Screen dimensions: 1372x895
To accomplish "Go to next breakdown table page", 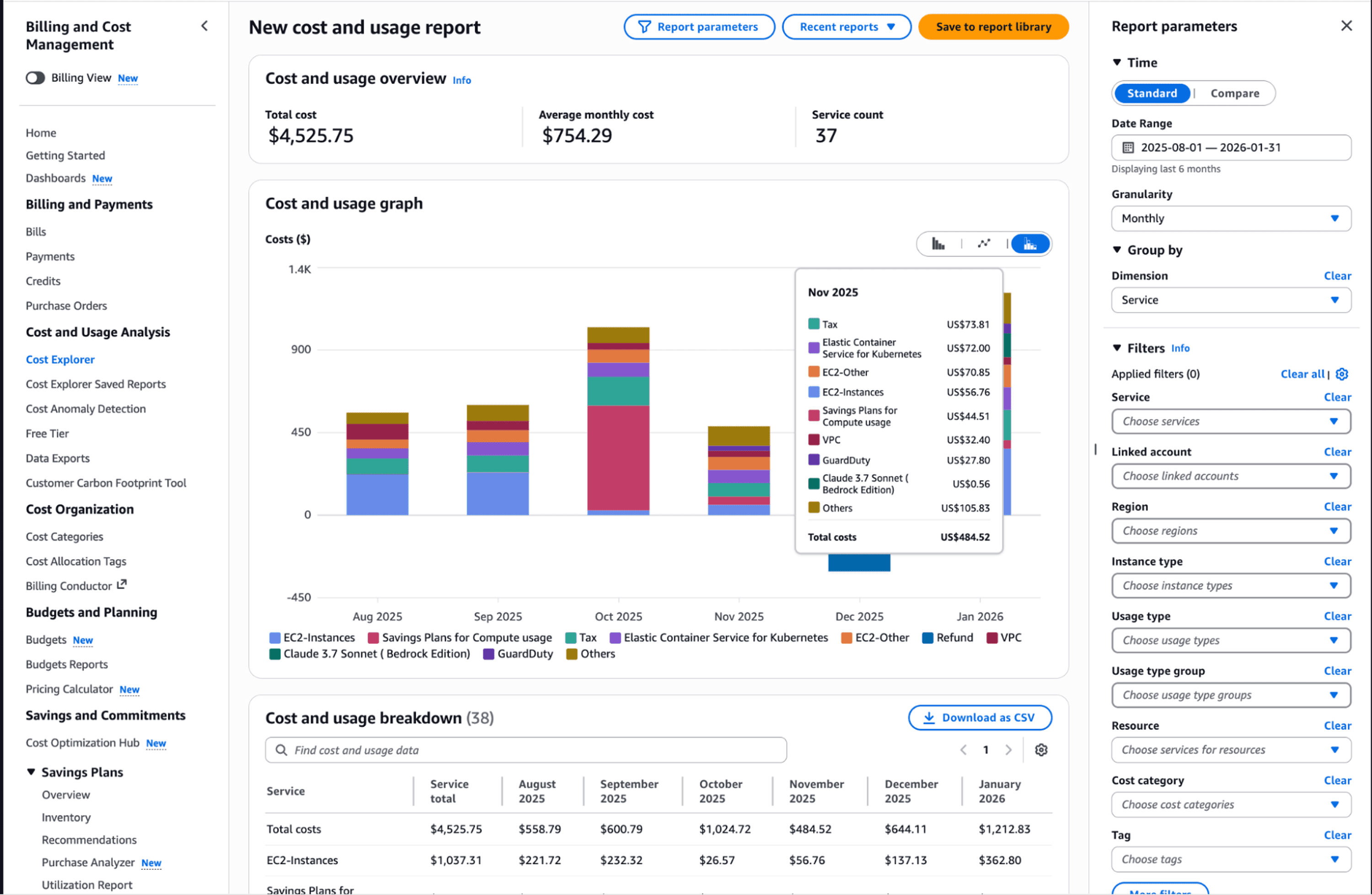I will point(1008,750).
